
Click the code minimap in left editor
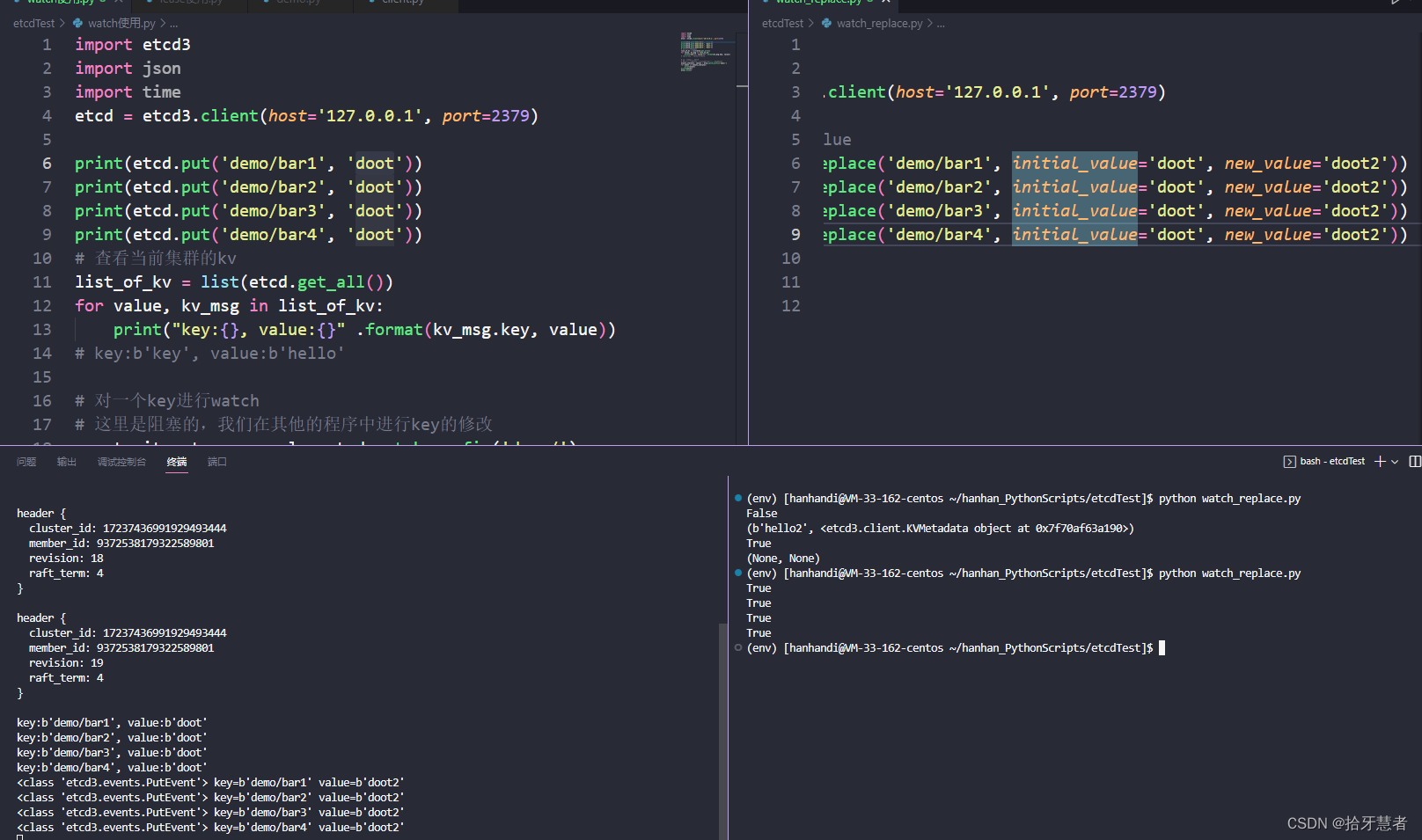coord(706,53)
